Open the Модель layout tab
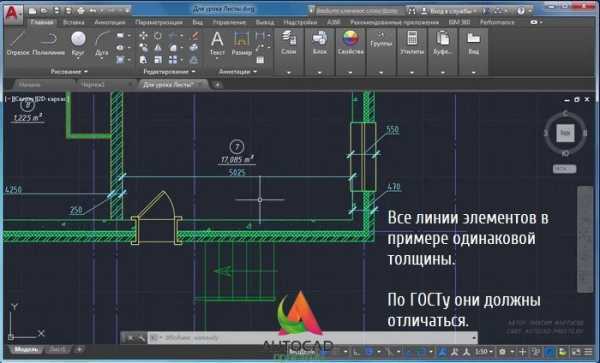600x363 pixels. [x=26, y=349]
